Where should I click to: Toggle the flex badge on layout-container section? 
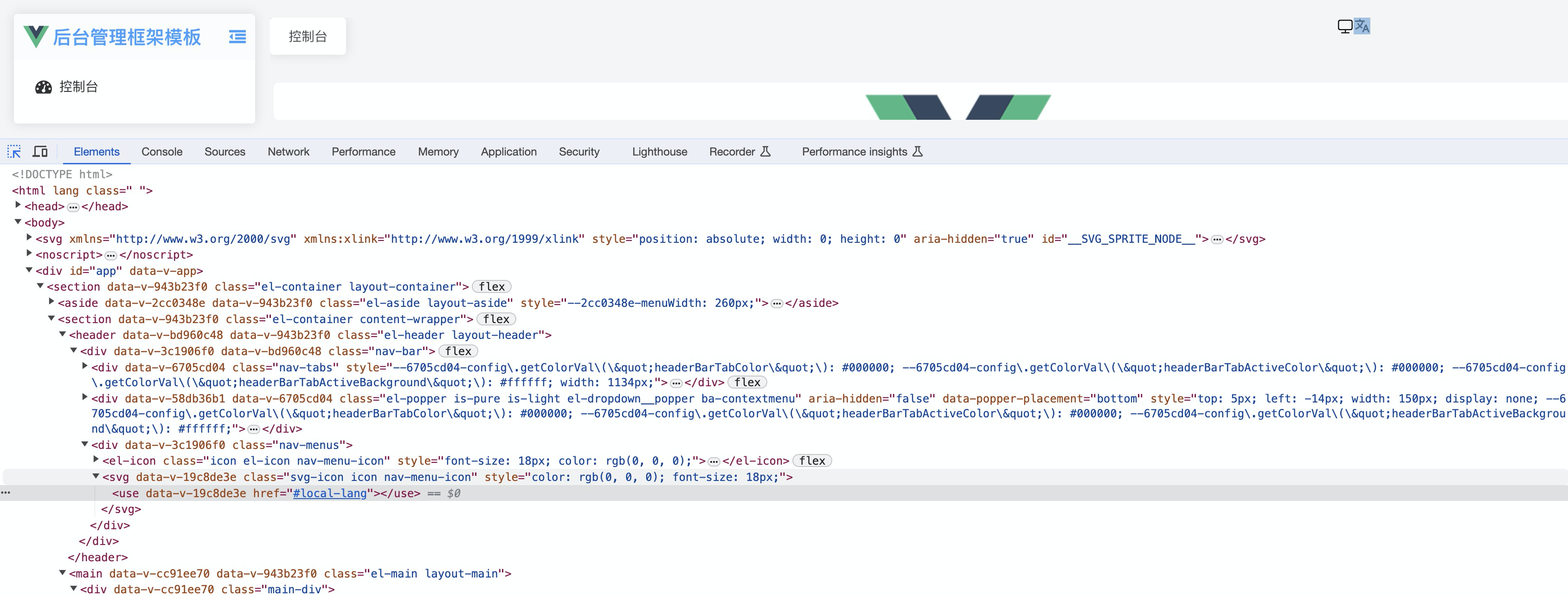coord(492,287)
